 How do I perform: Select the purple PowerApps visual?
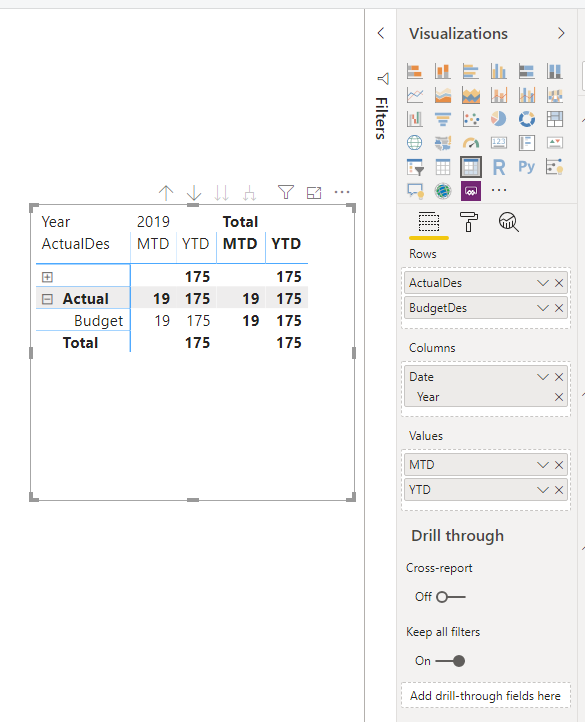click(471, 191)
